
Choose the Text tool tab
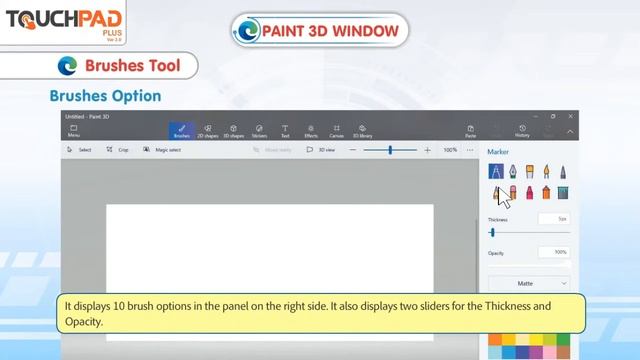tap(285, 131)
